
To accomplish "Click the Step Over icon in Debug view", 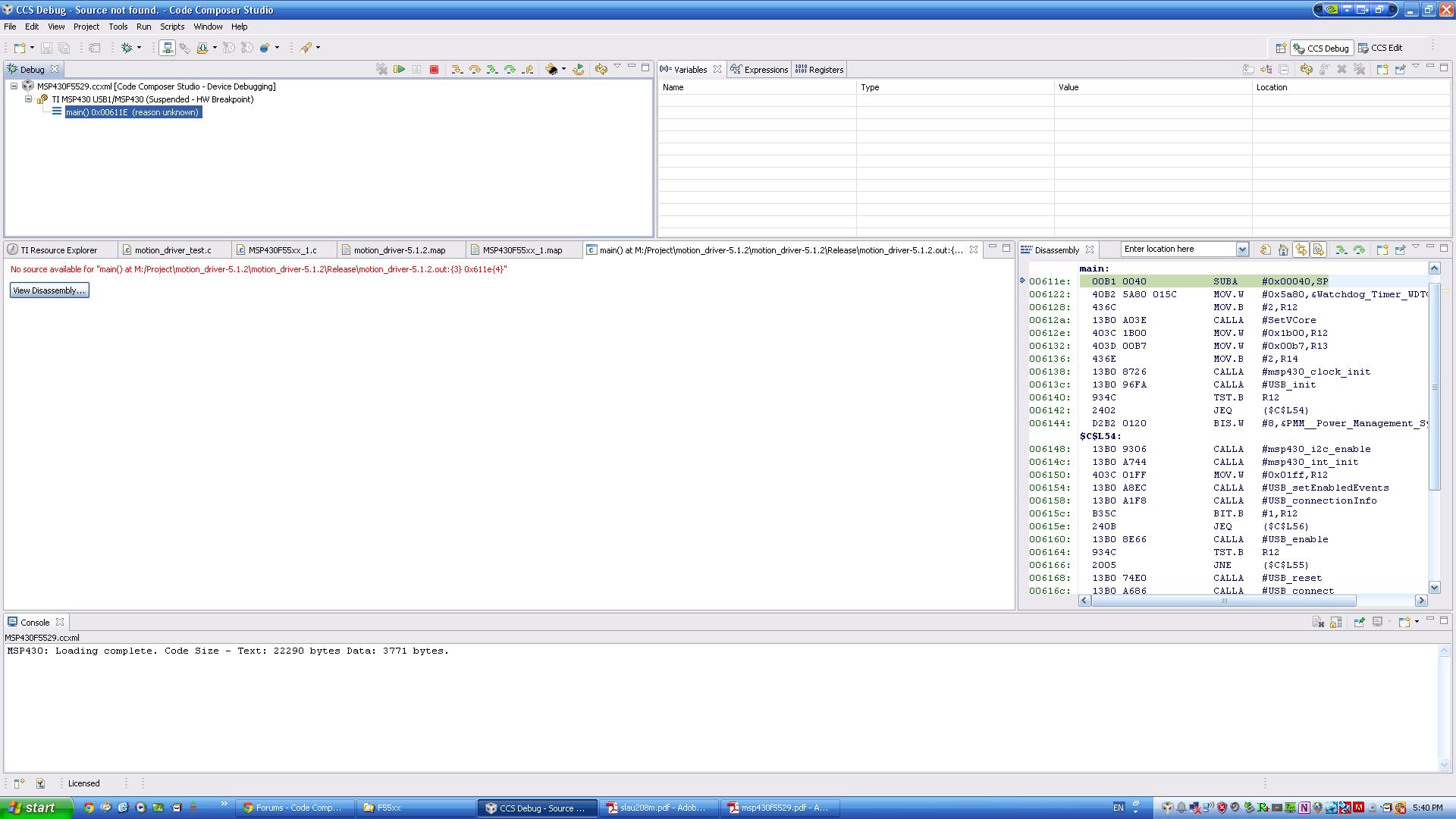I will tap(475, 69).
